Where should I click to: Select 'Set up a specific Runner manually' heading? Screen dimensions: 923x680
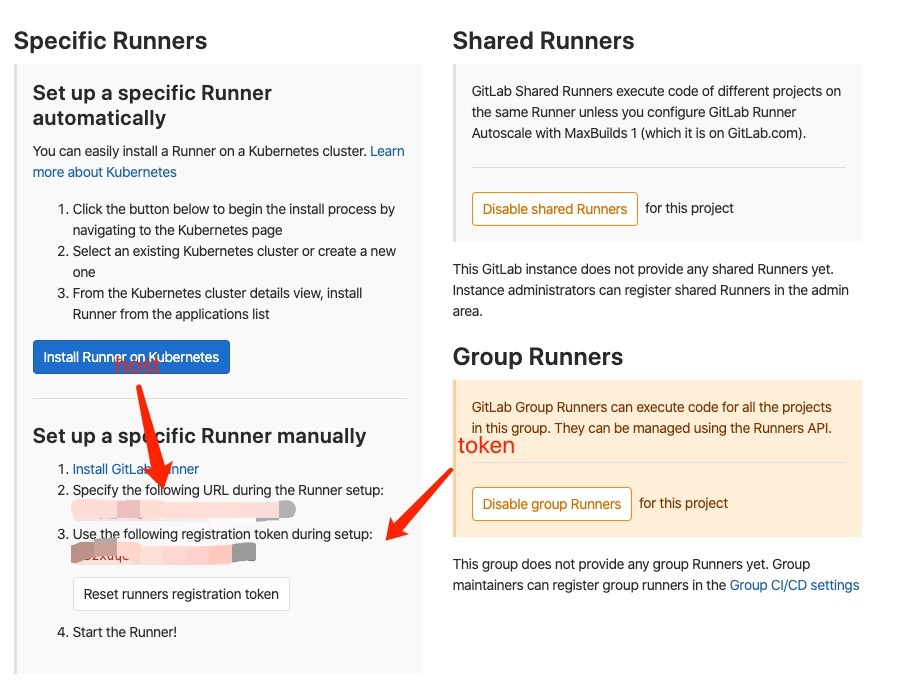click(x=200, y=436)
